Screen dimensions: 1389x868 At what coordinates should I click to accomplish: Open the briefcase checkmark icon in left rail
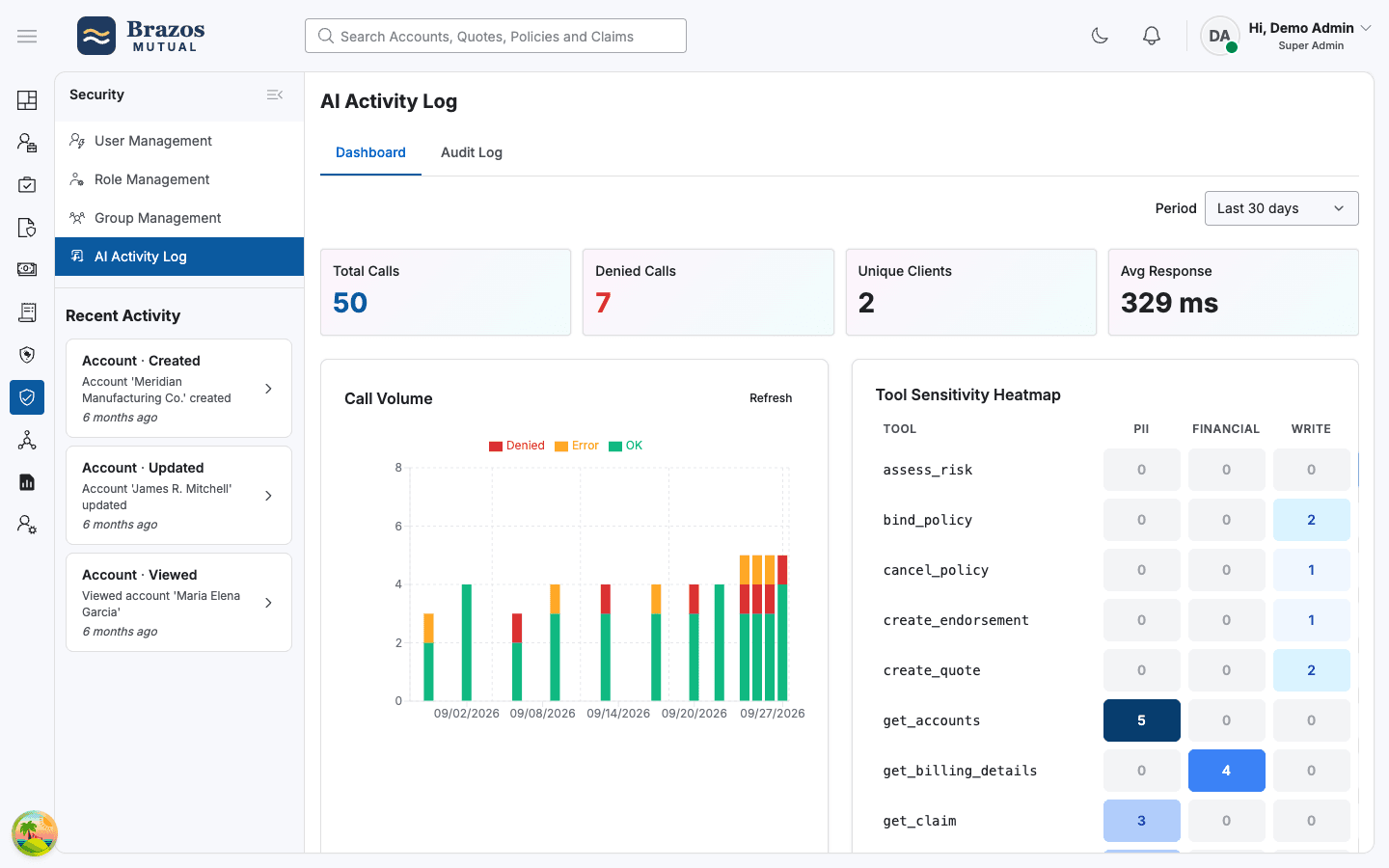coord(27,185)
